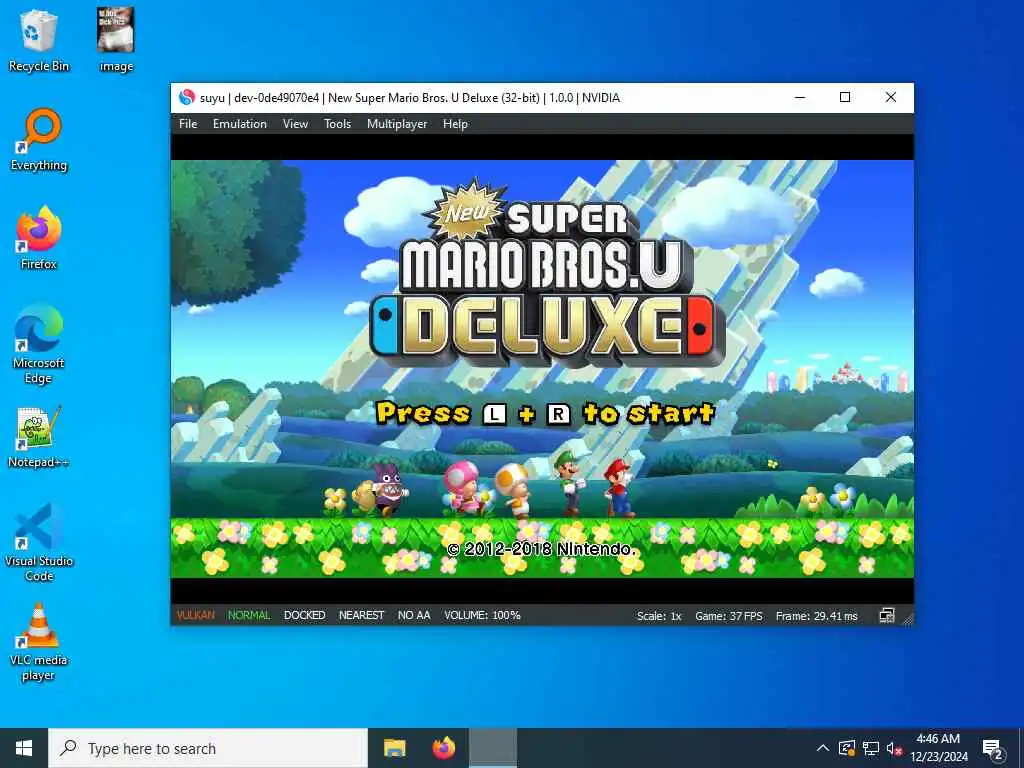Open the clock showing 4:46 AM
This screenshot has width=1024, height=768.
(x=938, y=748)
